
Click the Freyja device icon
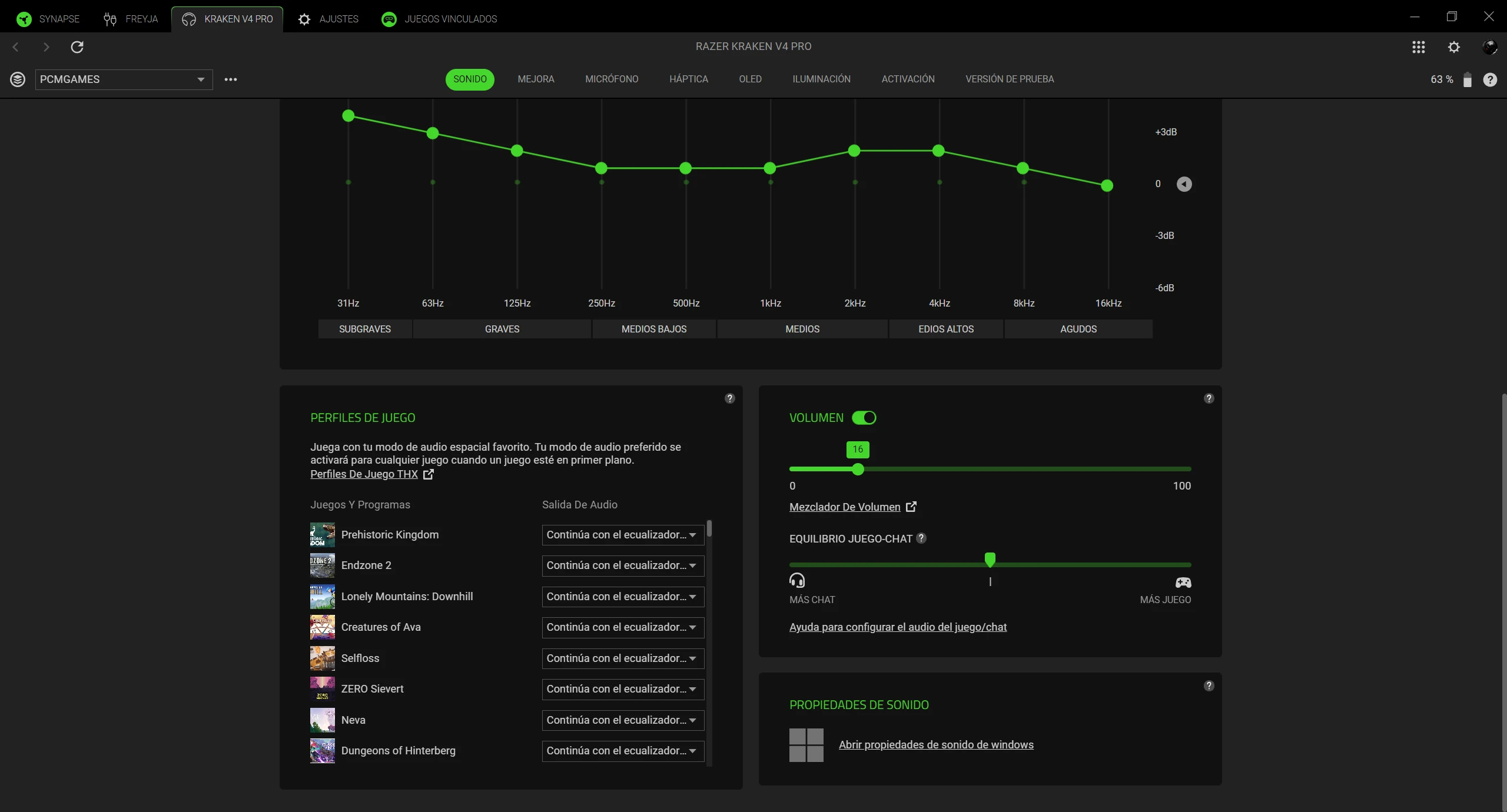click(110, 19)
